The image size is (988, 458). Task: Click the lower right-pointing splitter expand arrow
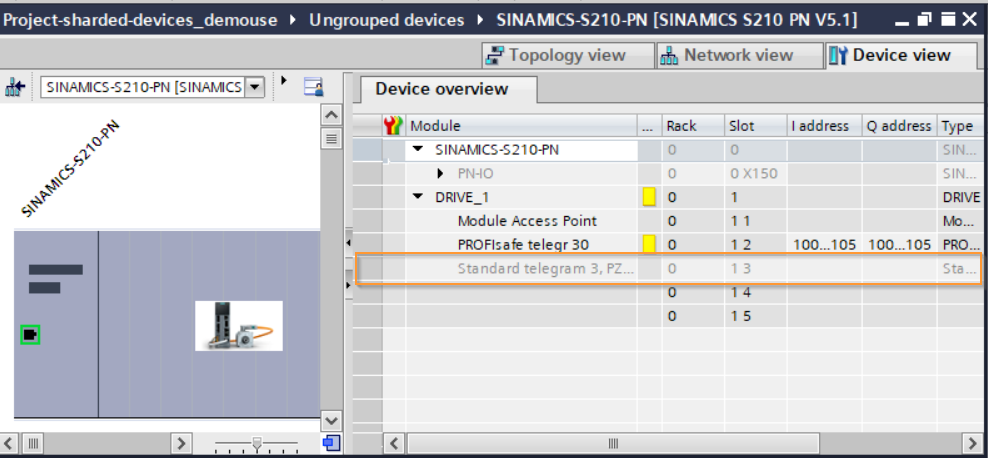click(348, 285)
